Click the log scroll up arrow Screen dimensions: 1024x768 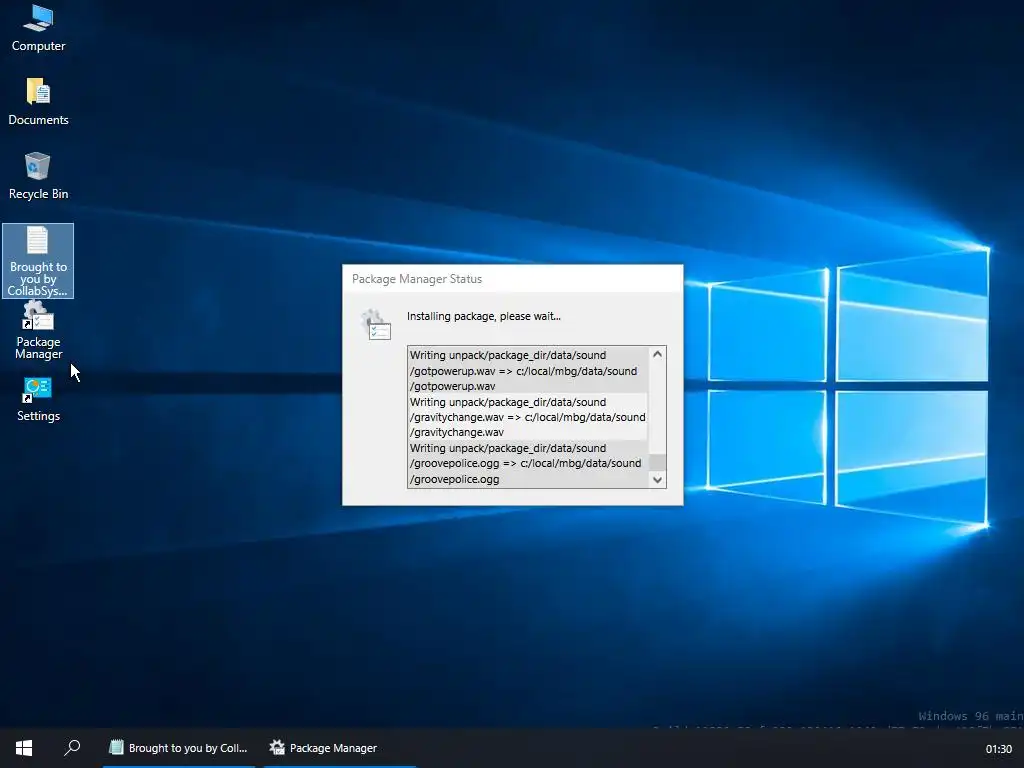tap(658, 354)
